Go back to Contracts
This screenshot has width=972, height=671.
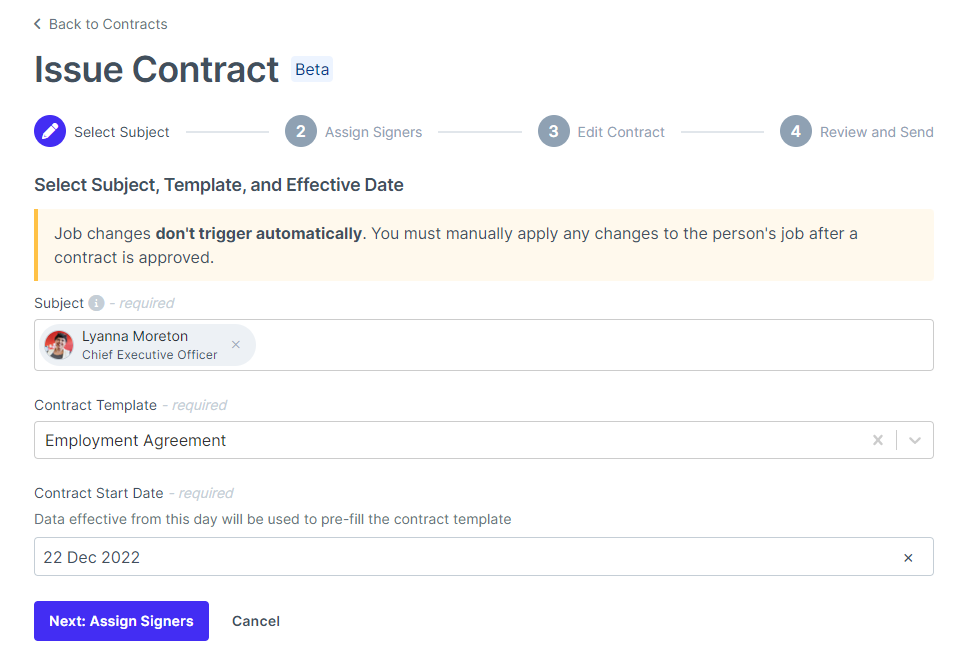pyautogui.click(x=108, y=23)
